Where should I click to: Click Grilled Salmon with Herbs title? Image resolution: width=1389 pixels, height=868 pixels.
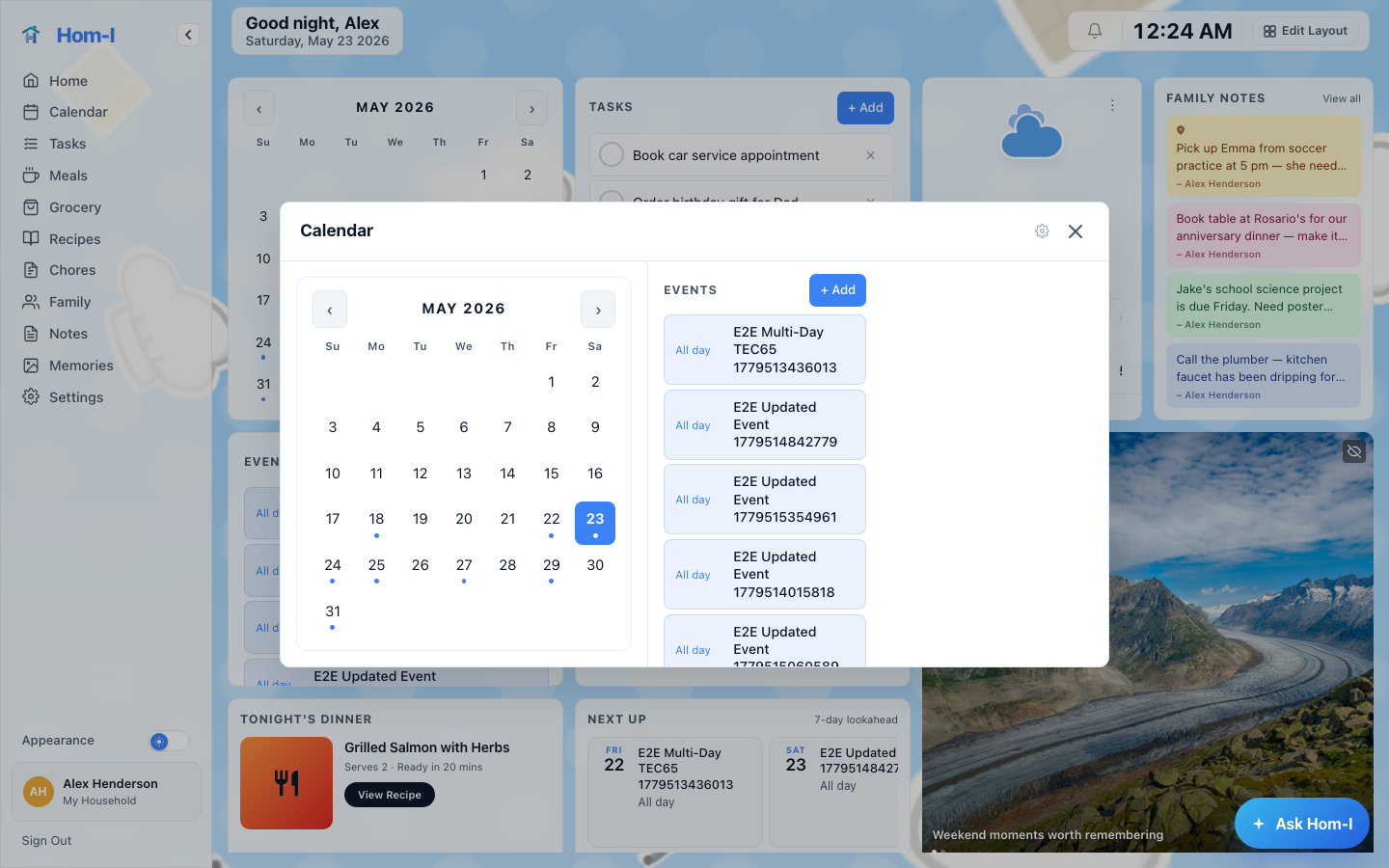[427, 747]
